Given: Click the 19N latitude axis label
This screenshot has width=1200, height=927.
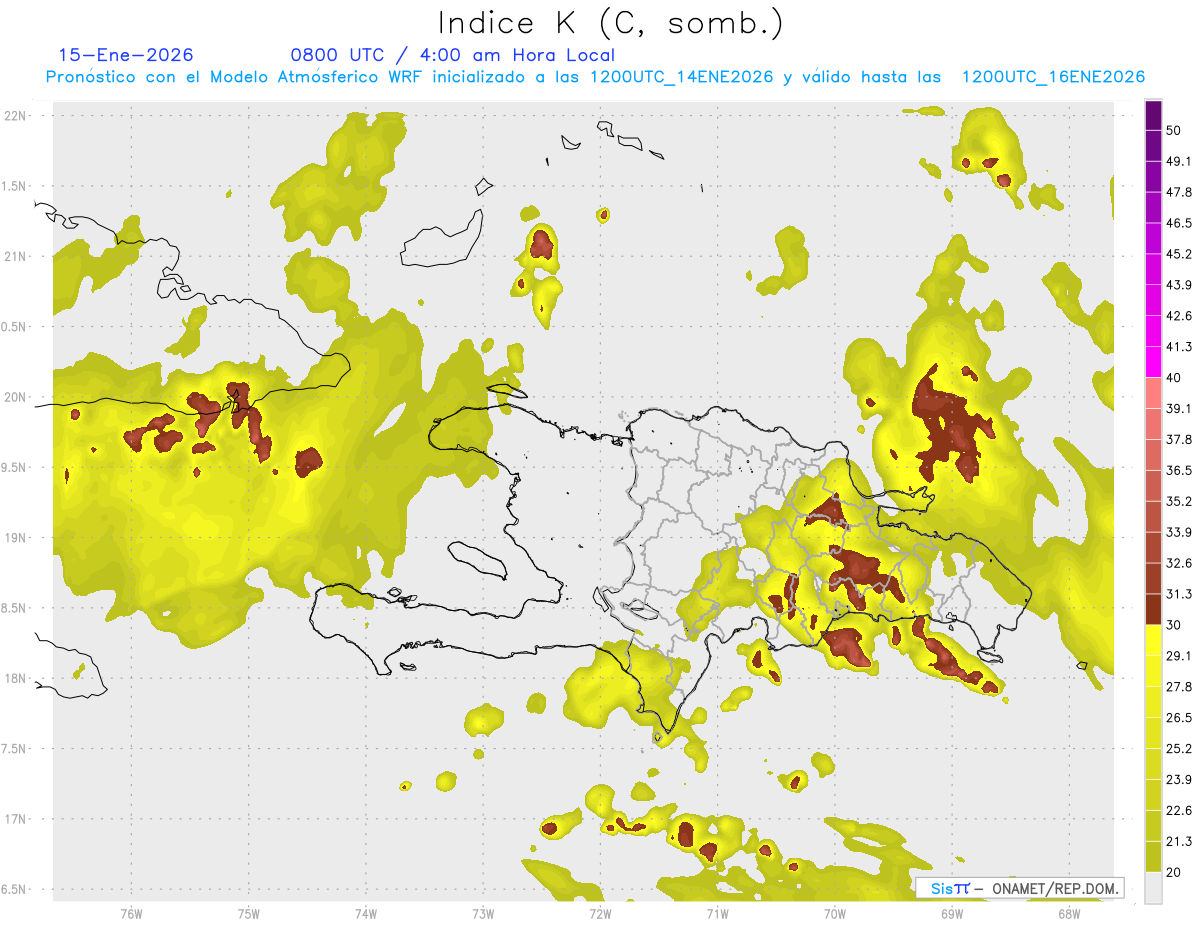Looking at the screenshot, I should (x=15, y=537).
